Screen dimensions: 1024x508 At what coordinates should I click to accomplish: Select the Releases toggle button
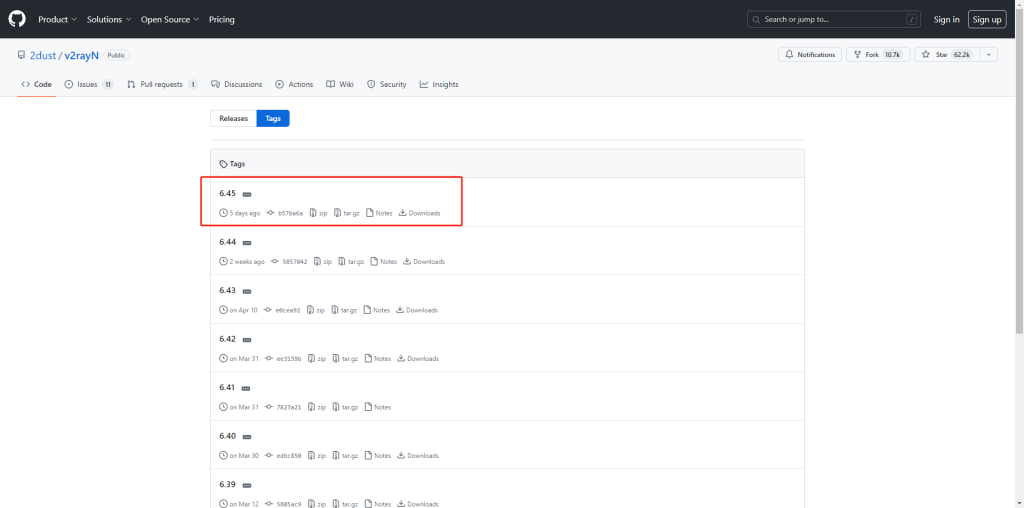(x=233, y=118)
